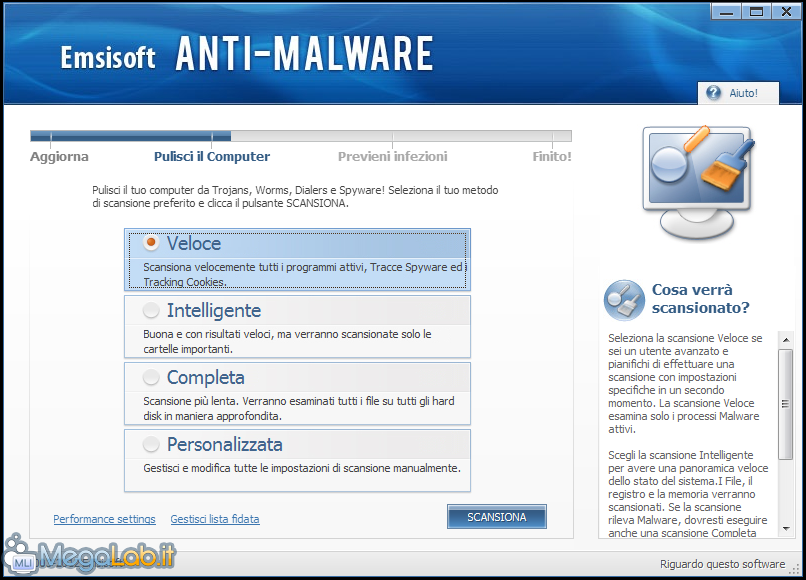Maximize the Emsisoft window
This screenshot has height=580, width=806.
tap(756, 11)
